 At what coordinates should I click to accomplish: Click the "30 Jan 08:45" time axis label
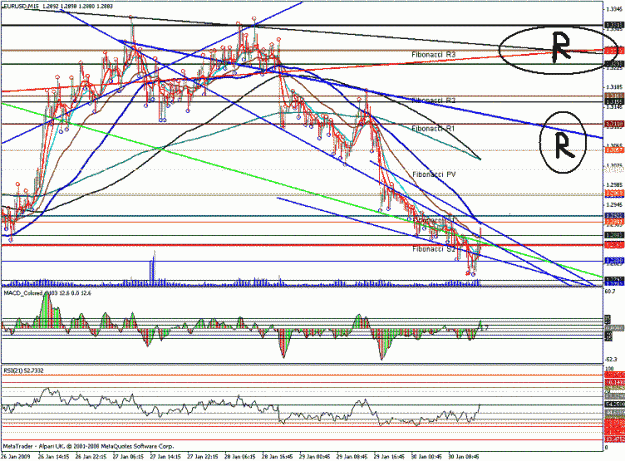(464, 457)
